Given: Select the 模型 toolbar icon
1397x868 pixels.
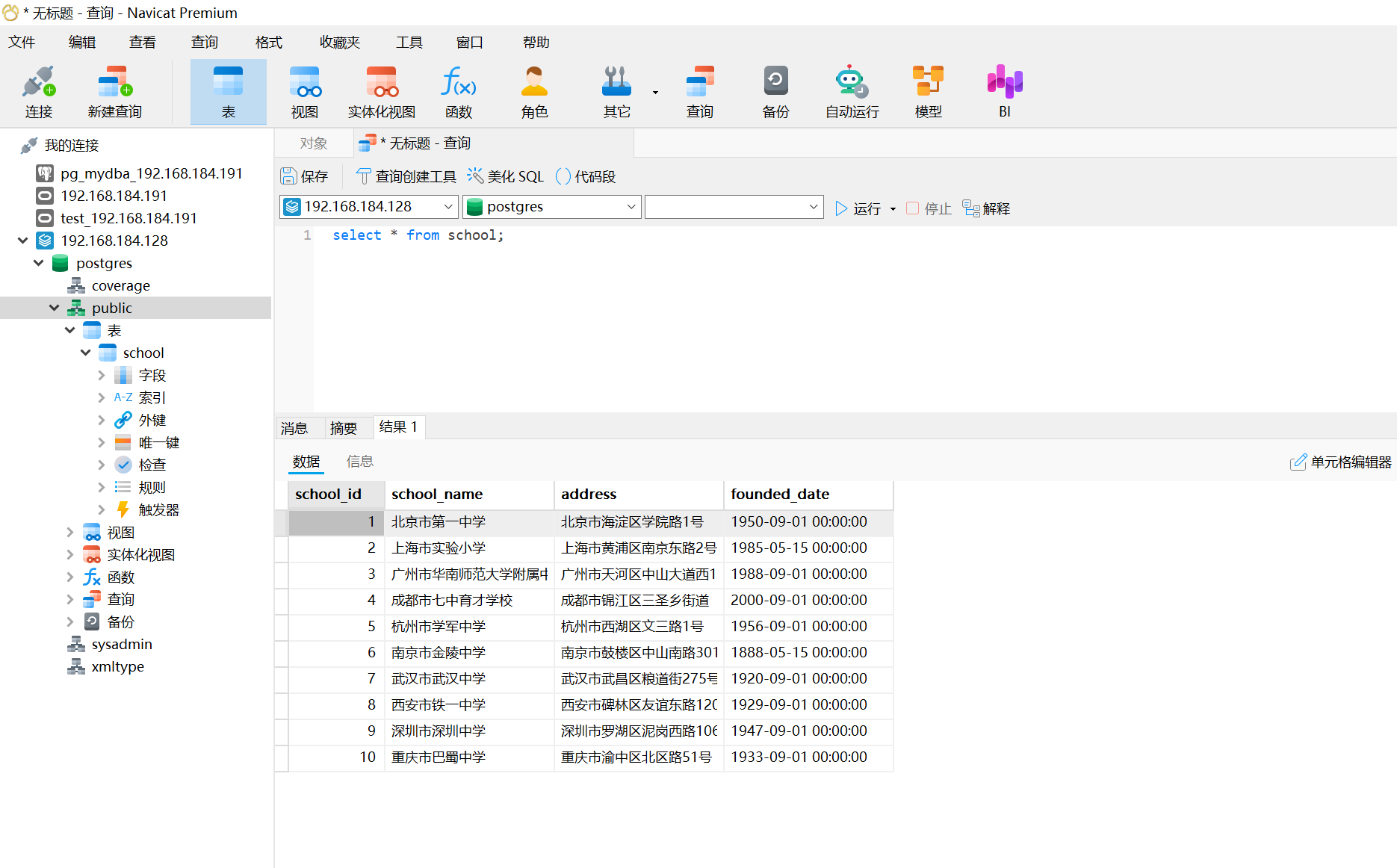Looking at the screenshot, I should point(928,91).
